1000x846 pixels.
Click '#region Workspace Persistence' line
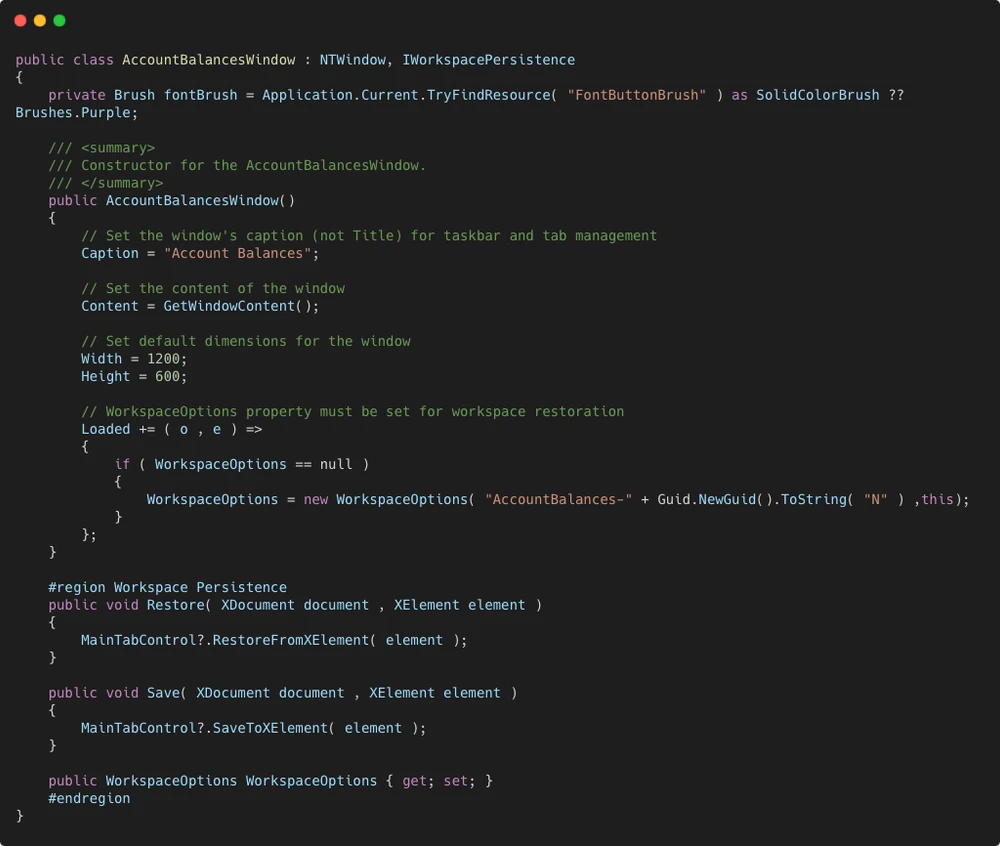(168, 587)
